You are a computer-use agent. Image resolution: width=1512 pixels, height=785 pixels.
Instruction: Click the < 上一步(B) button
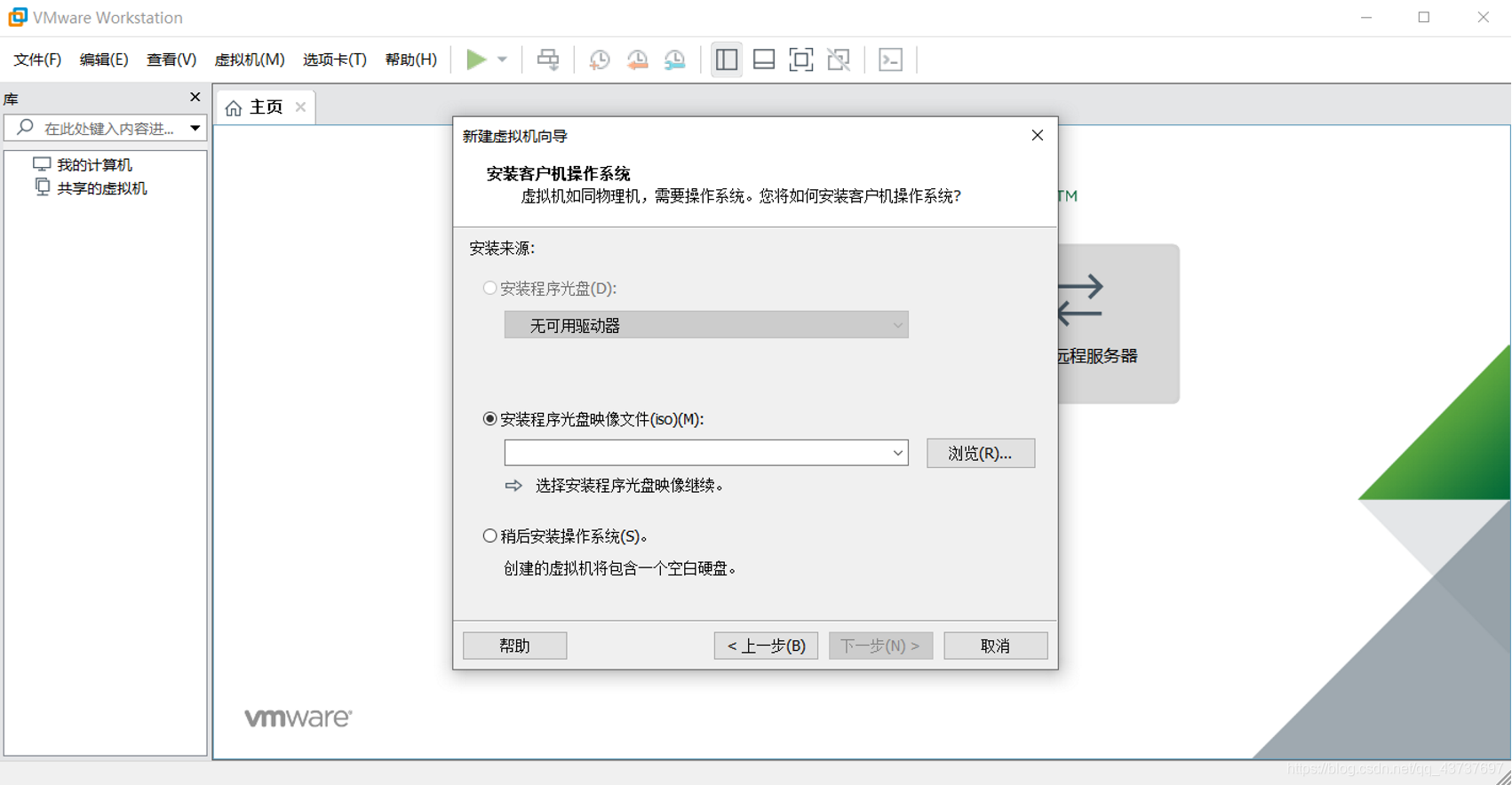[766, 646]
